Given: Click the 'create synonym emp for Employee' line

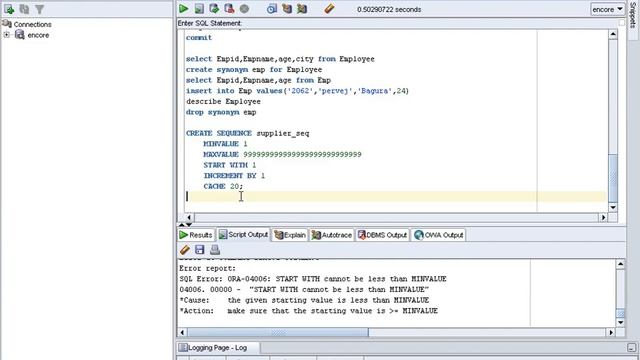Looking at the screenshot, I should [254, 70].
